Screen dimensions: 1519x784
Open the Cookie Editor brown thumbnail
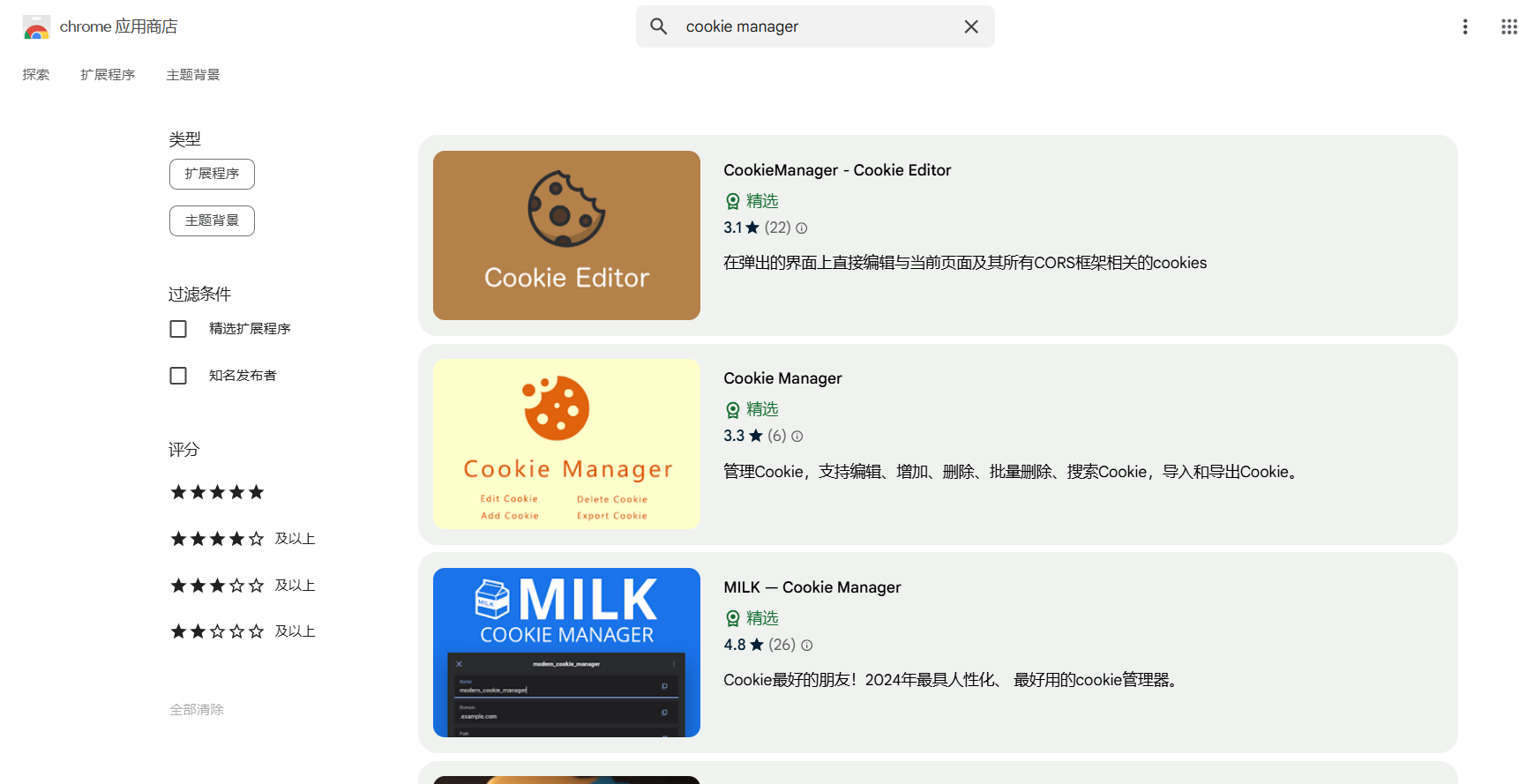tap(566, 235)
